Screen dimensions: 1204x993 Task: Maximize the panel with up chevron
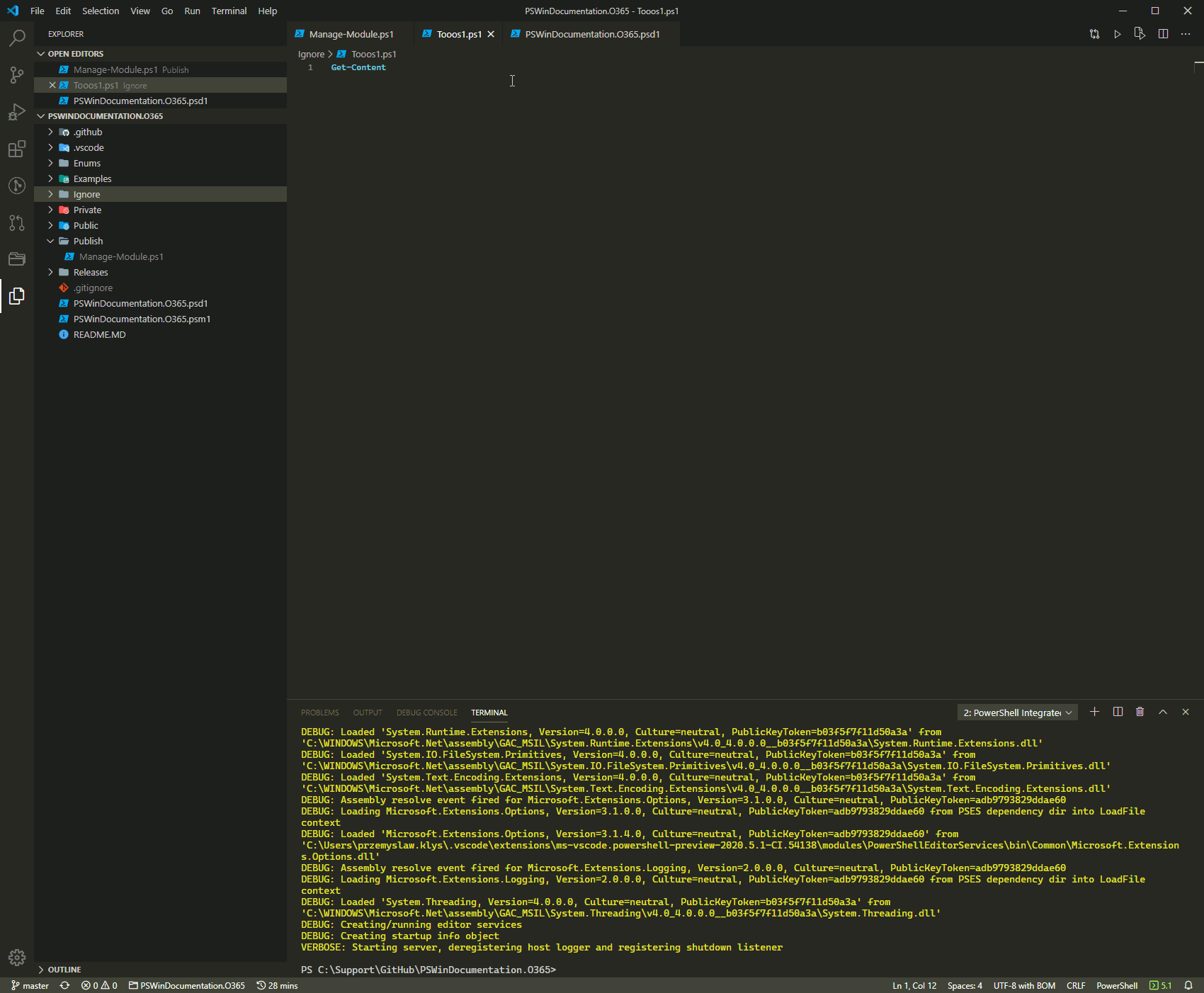click(1163, 712)
